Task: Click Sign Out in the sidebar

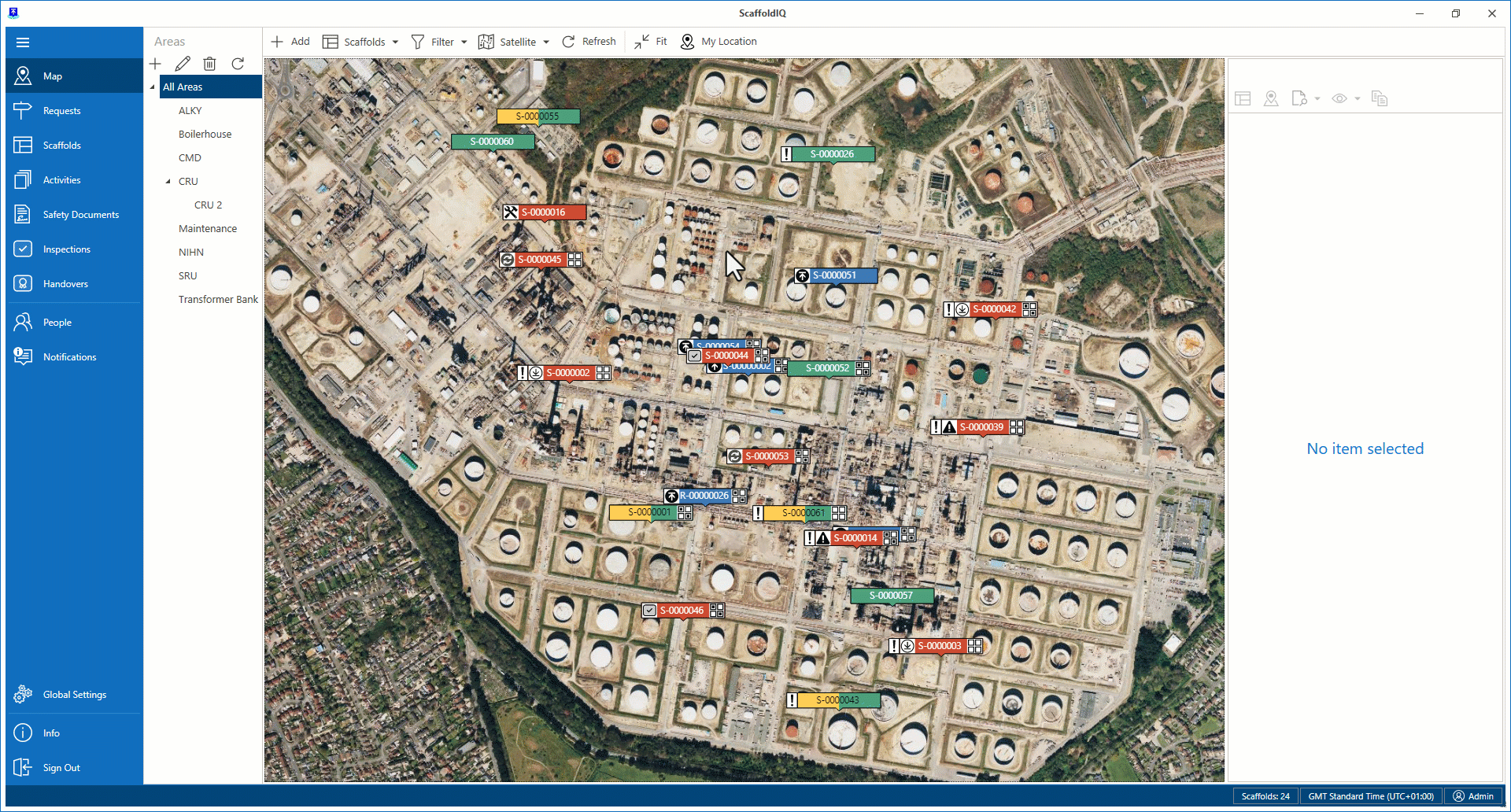Action: (x=61, y=768)
